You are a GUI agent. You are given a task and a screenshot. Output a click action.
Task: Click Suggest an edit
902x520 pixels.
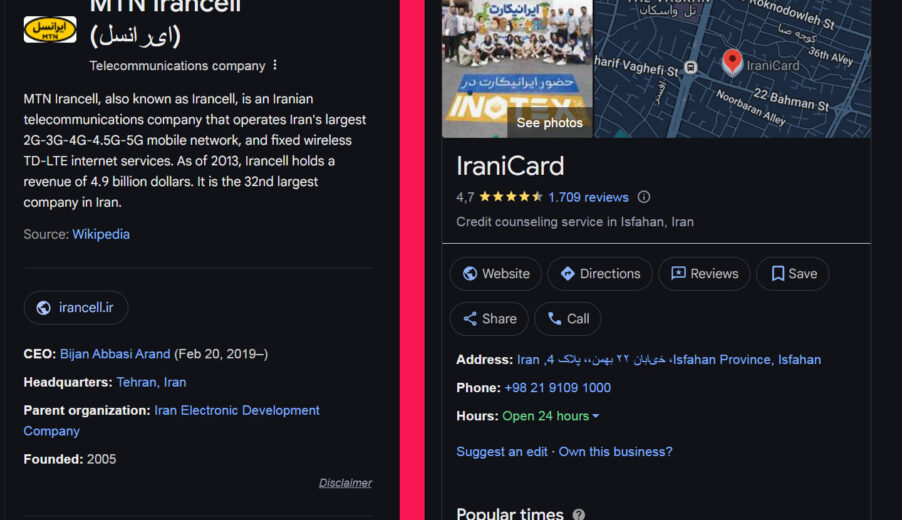pyautogui.click(x=502, y=452)
